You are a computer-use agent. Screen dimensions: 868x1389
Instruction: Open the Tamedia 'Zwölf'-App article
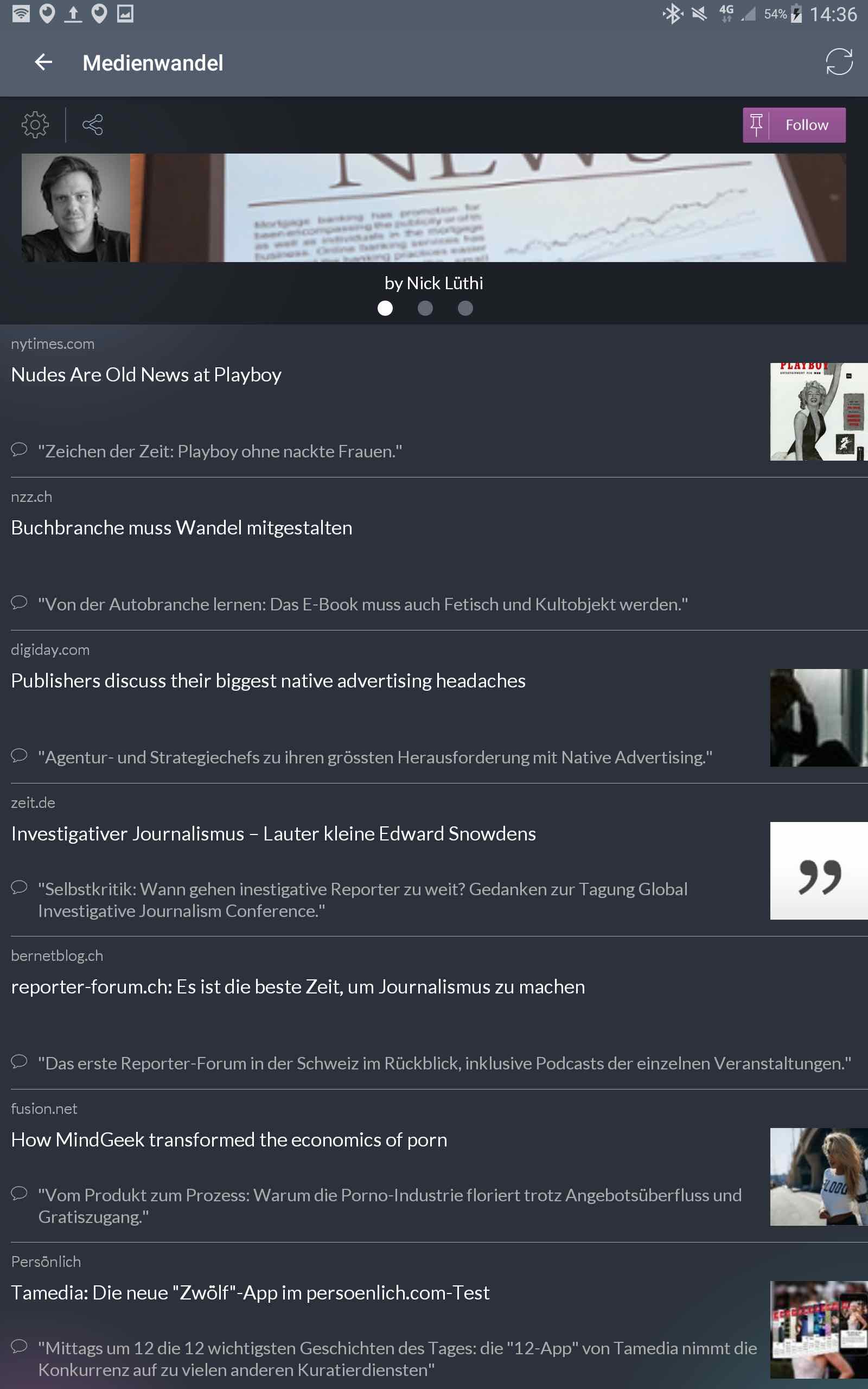(x=250, y=1292)
